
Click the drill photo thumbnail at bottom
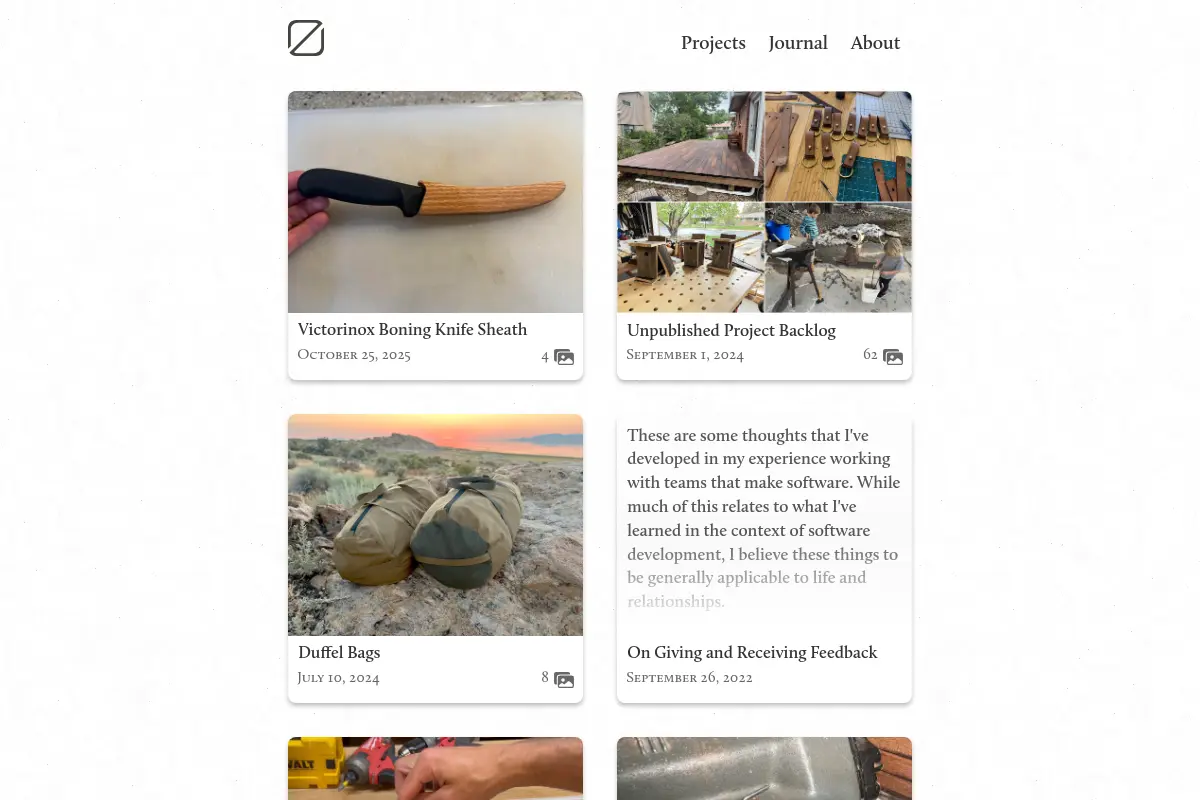point(435,768)
